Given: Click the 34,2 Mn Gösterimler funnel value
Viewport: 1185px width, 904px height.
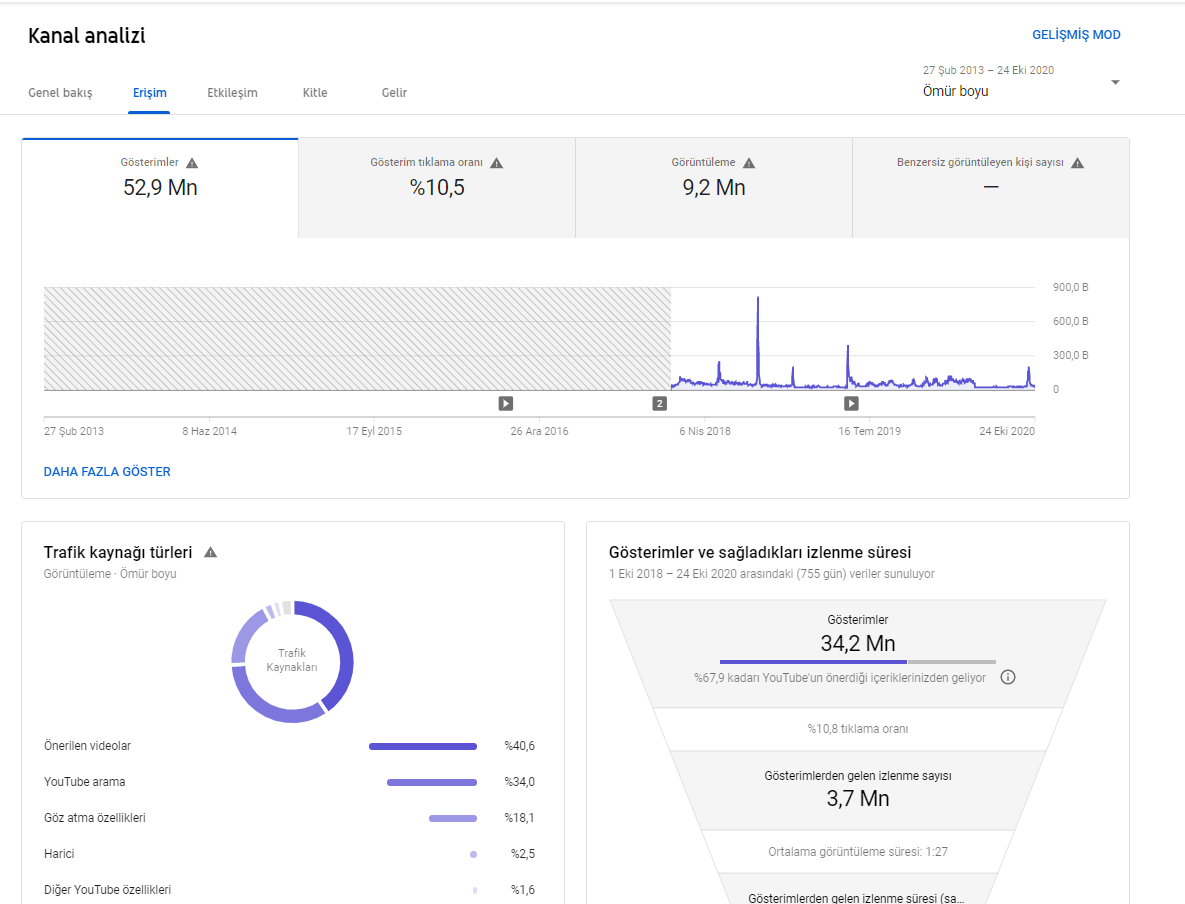Looking at the screenshot, I should click(858, 643).
